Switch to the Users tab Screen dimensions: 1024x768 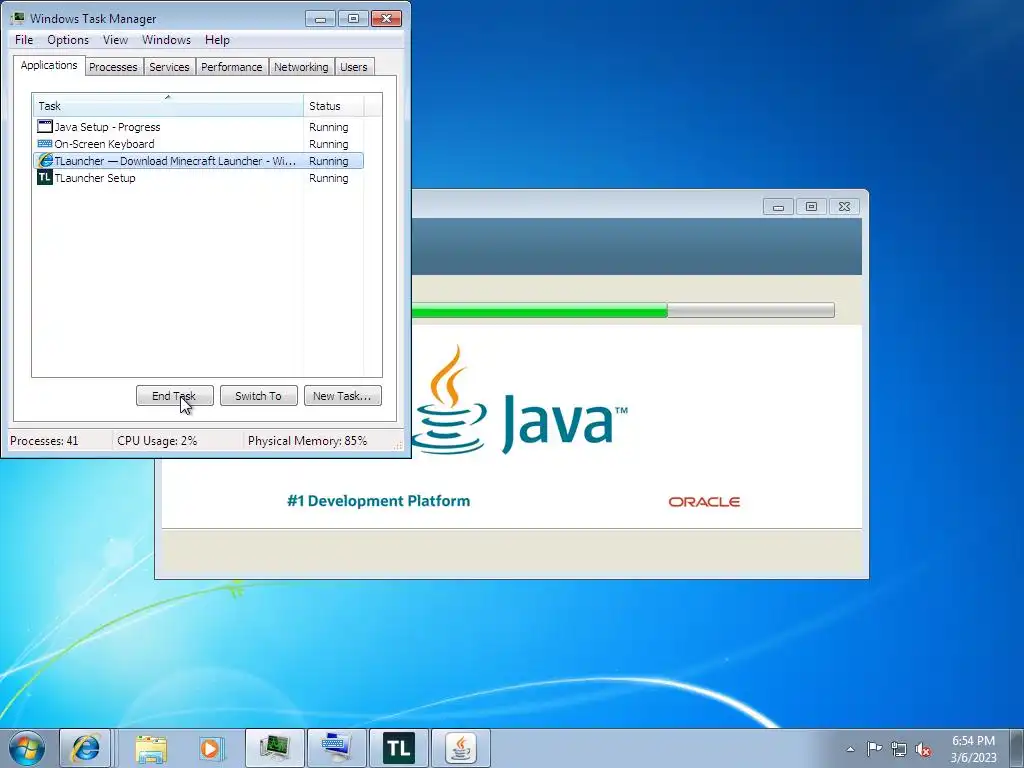point(354,67)
